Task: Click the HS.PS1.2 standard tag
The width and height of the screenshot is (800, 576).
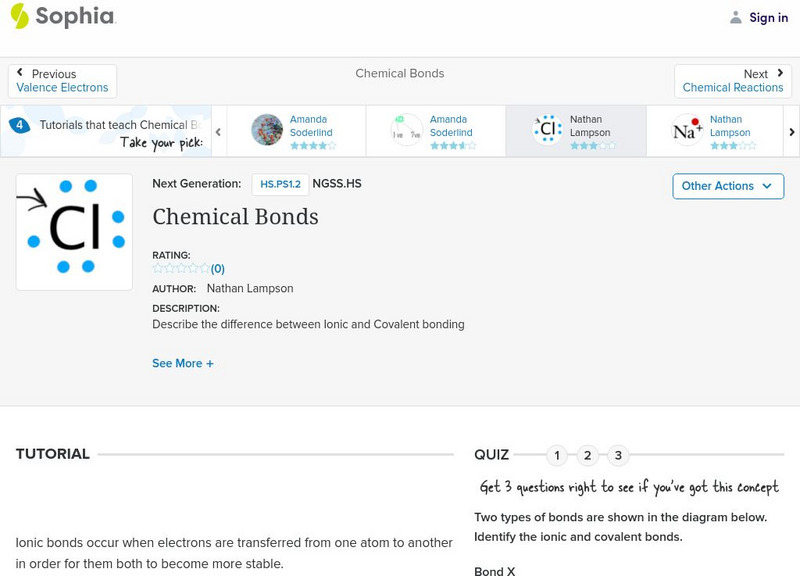Action: (x=280, y=184)
